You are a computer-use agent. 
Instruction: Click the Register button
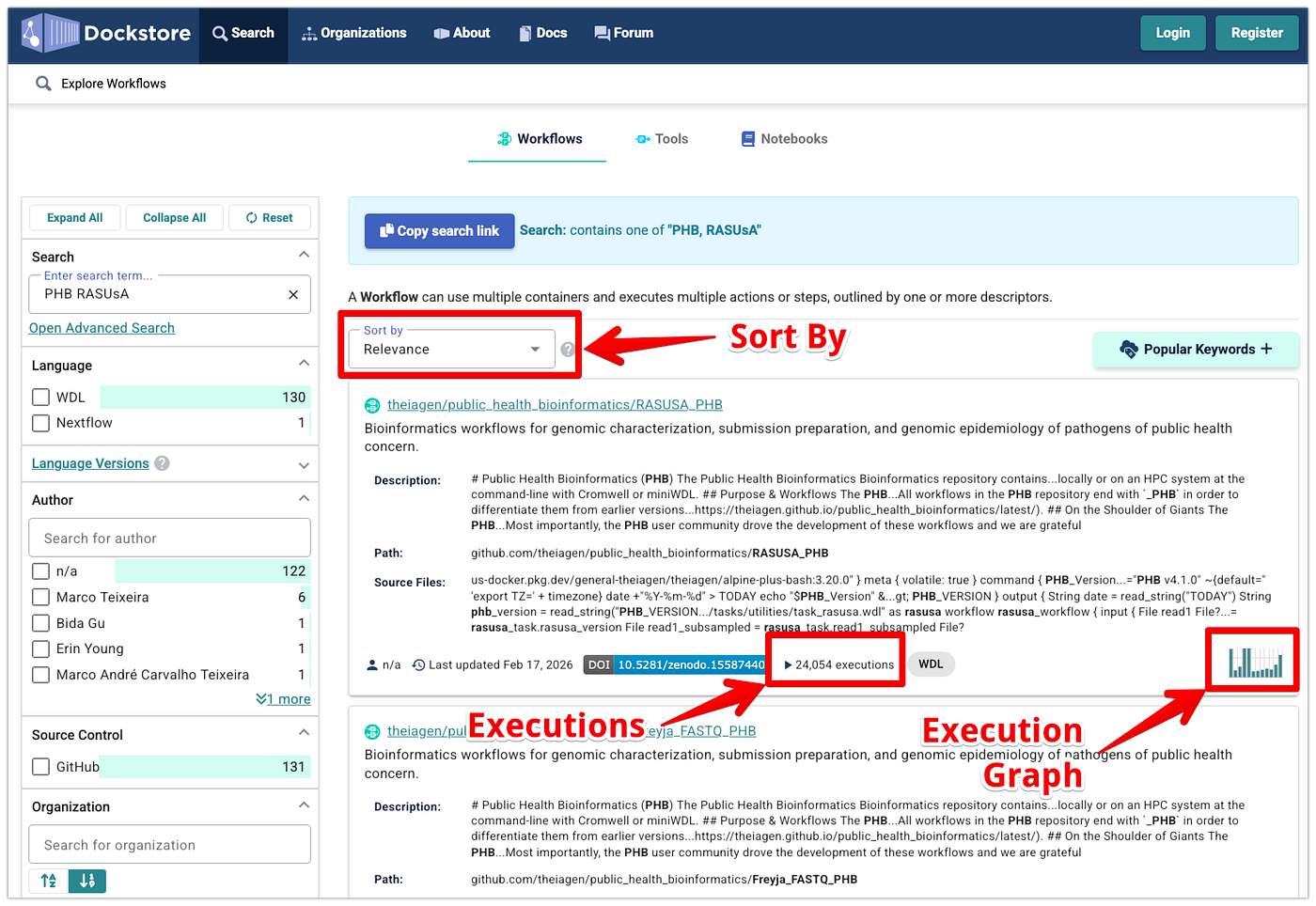point(1257,33)
